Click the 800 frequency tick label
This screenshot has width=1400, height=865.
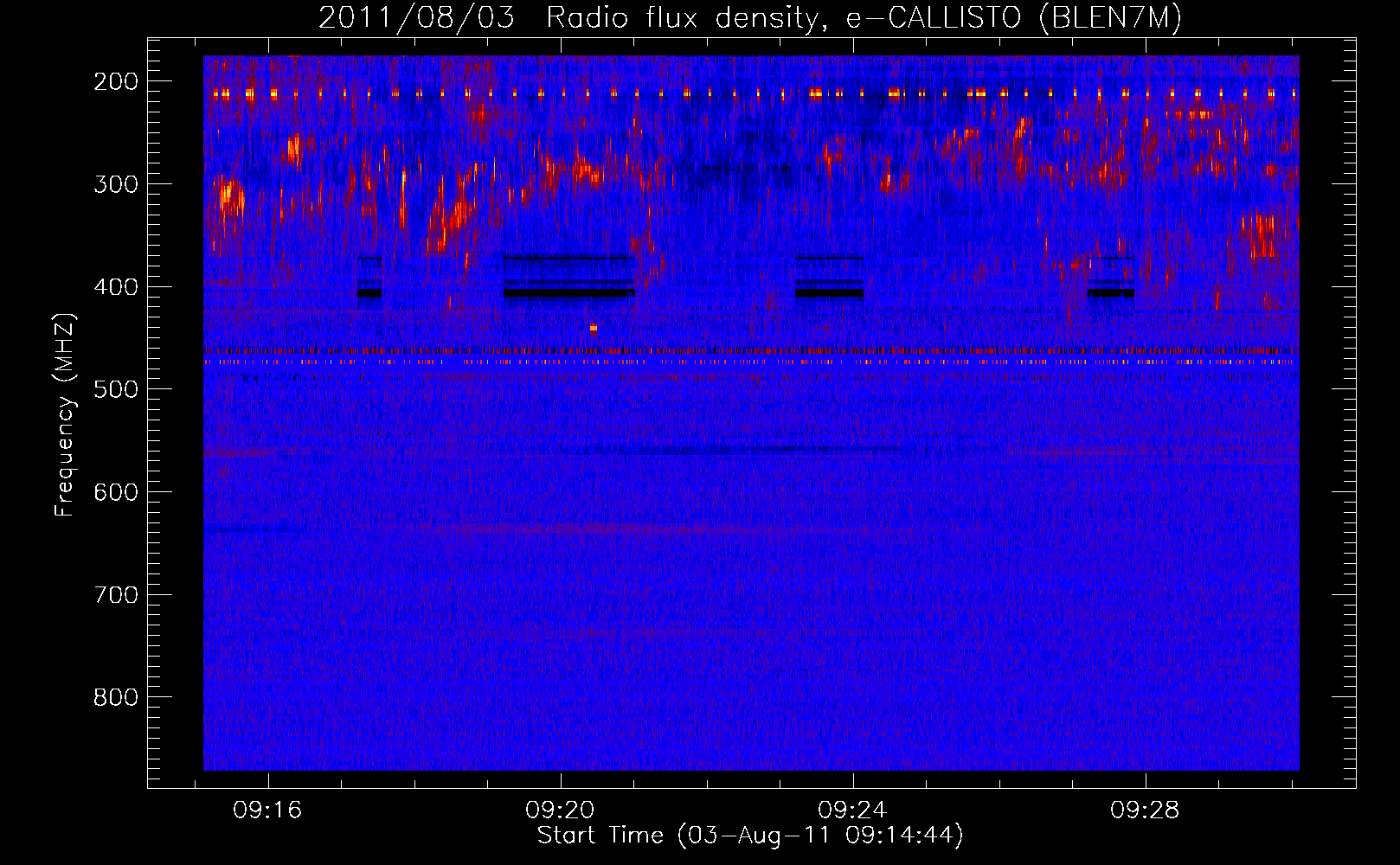tap(116, 697)
